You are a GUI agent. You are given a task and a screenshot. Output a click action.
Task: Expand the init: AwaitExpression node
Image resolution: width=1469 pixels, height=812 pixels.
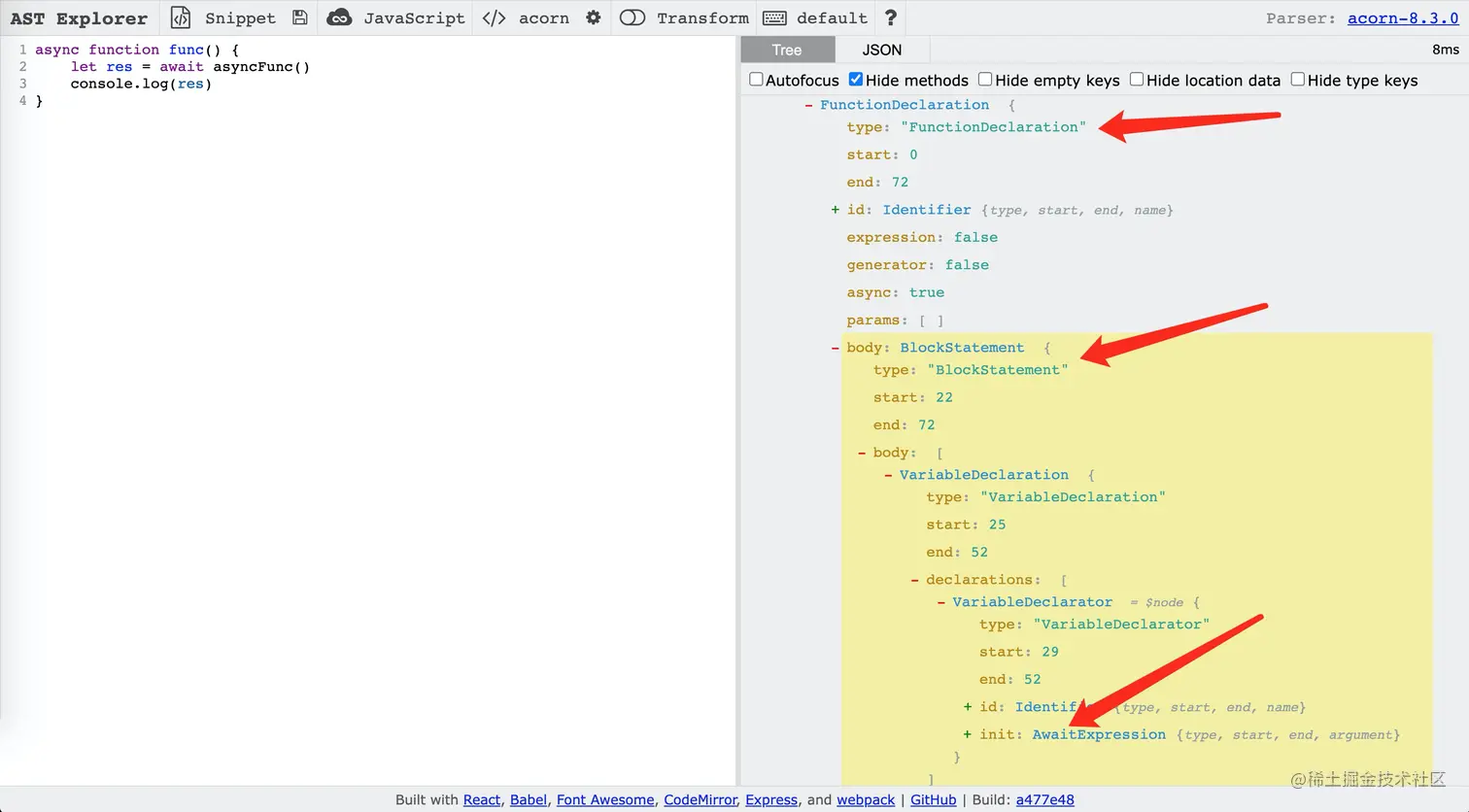pos(968,734)
